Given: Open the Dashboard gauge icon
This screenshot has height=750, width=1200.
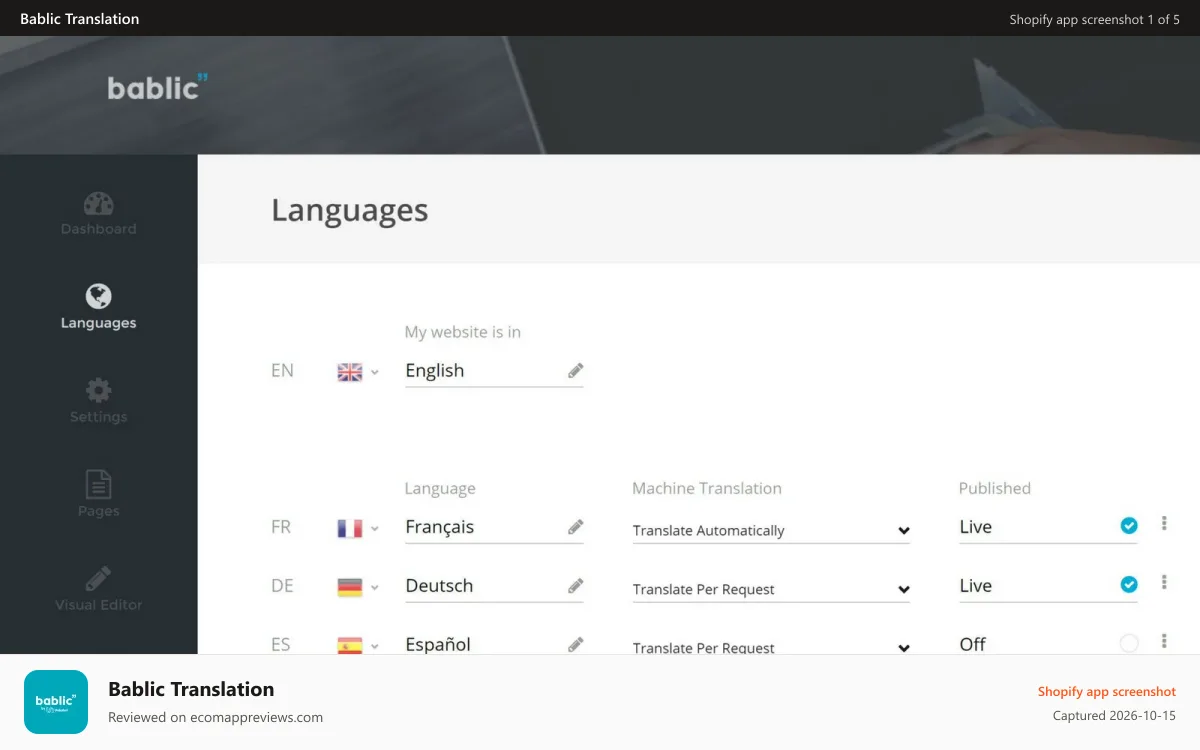Looking at the screenshot, I should tap(98, 203).
